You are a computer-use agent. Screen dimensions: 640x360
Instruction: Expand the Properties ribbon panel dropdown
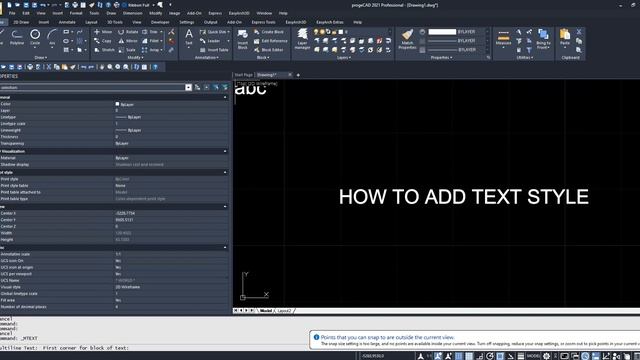click(442, 58)
